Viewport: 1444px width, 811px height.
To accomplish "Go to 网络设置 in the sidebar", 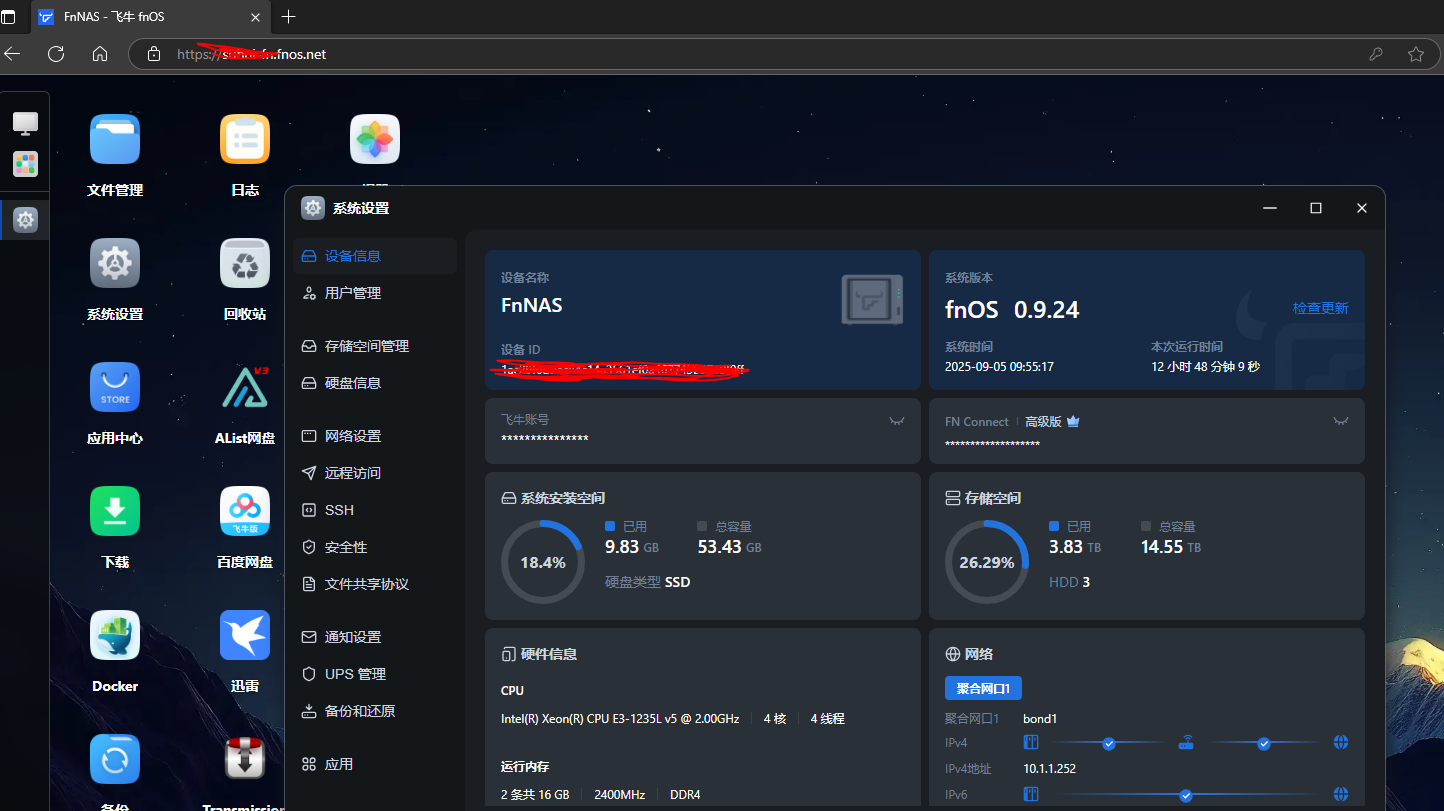I will click(352, 436).
